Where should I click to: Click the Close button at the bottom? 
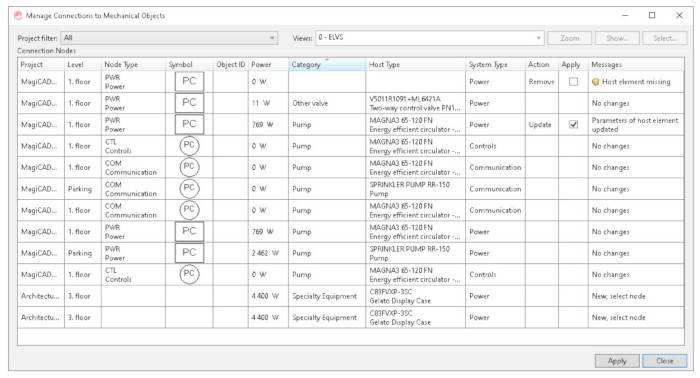click(x=665, y=361)
